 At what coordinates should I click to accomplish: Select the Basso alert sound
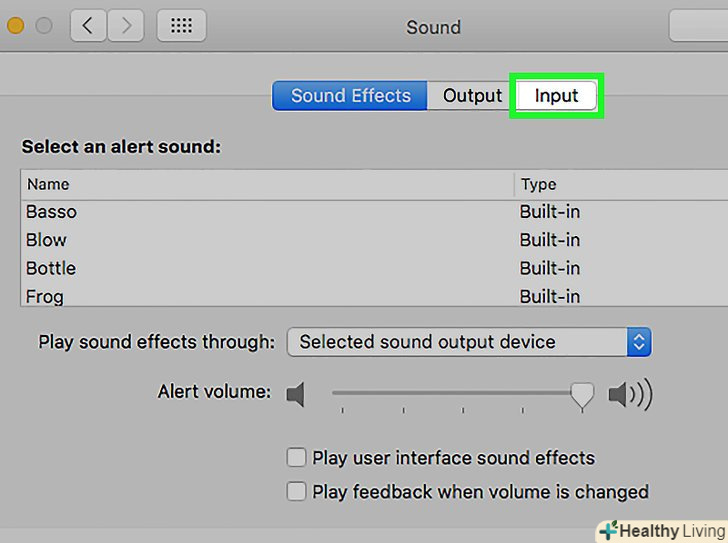click(51, 212)
